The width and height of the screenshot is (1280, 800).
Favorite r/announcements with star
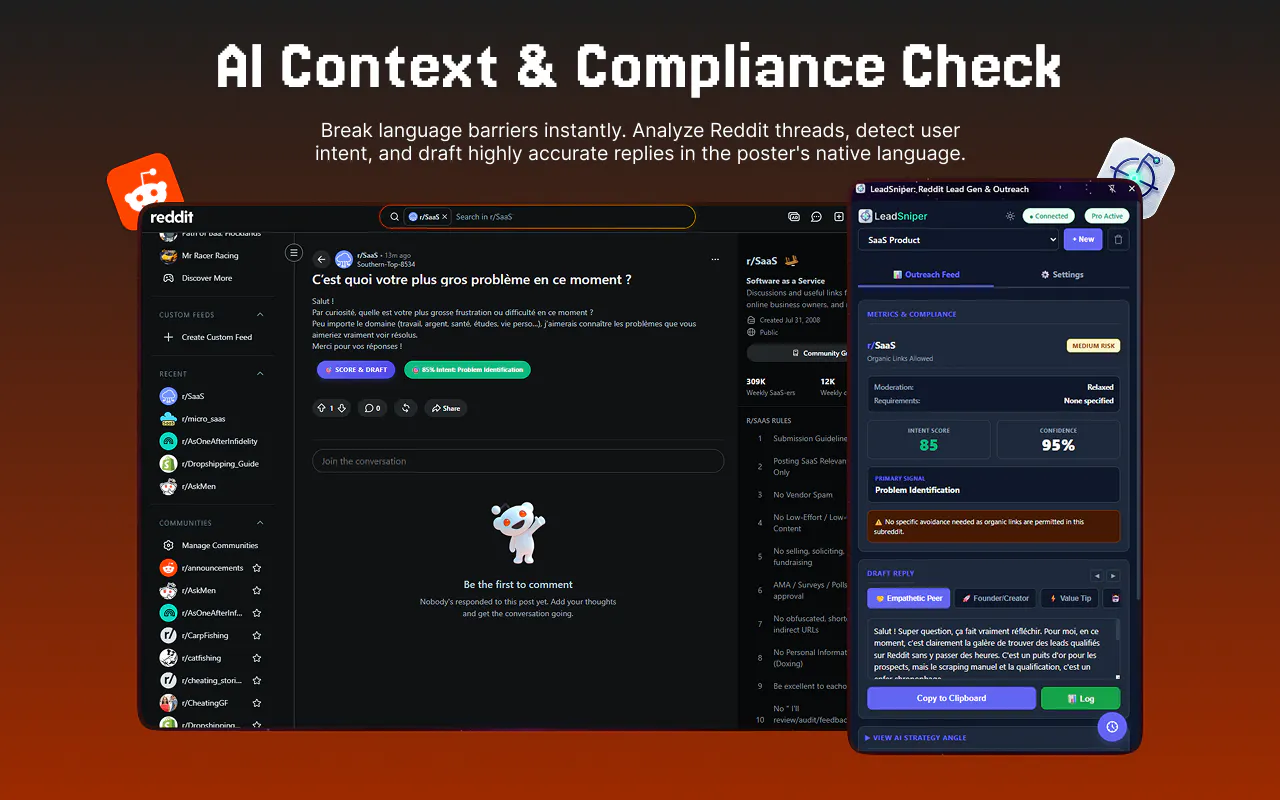[257, 568]
